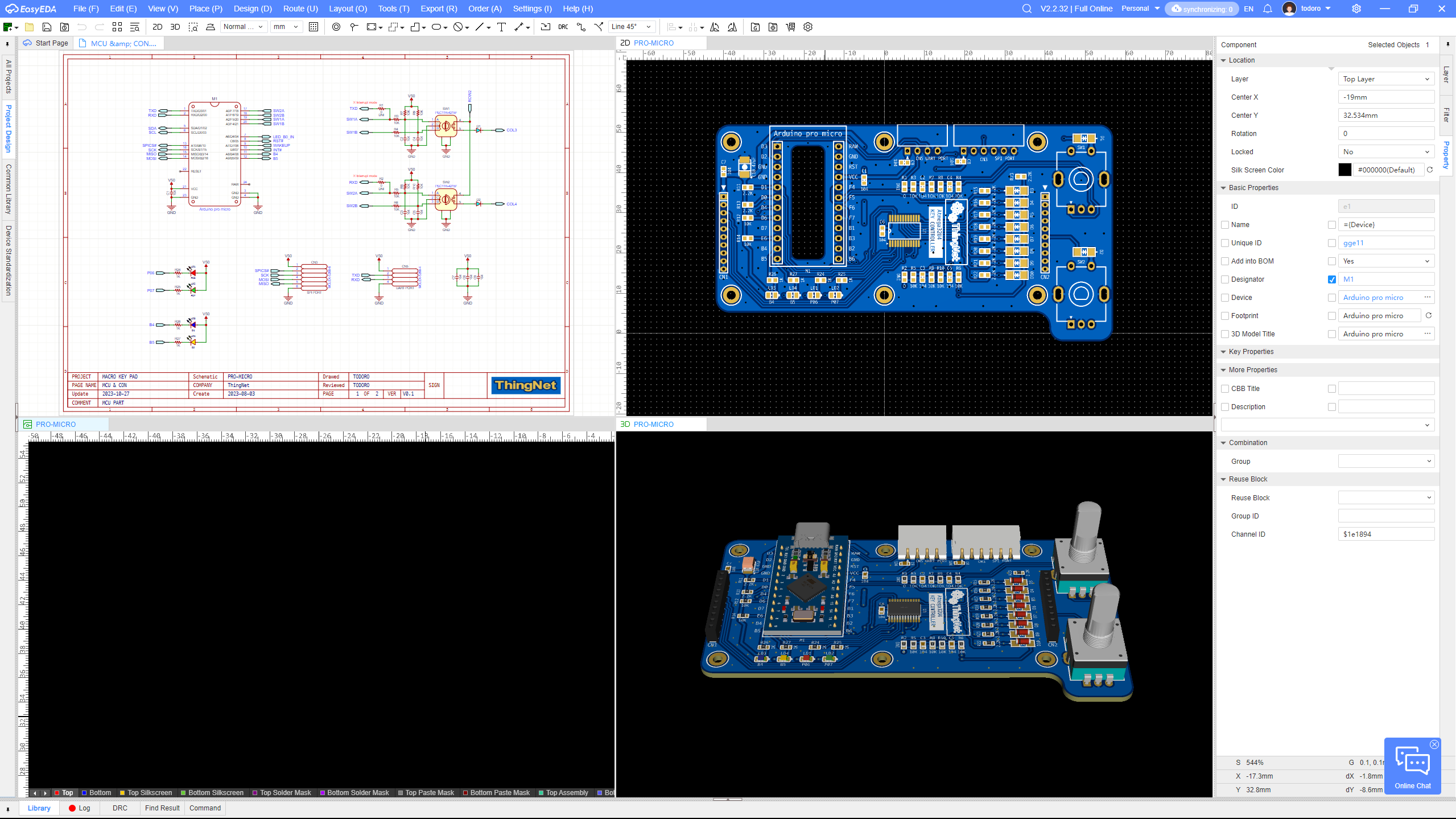The width and height of the screenshot is (1456, 819).
Task: Click the 2D view toolbar button
Action: tap(158, 27)
